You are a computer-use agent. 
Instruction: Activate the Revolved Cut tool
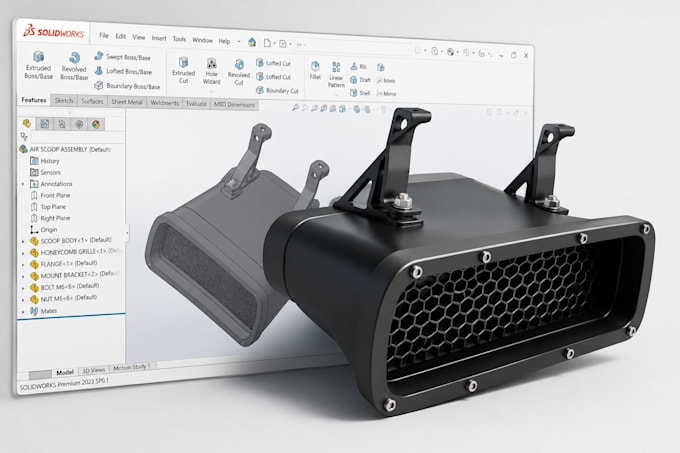239,72
